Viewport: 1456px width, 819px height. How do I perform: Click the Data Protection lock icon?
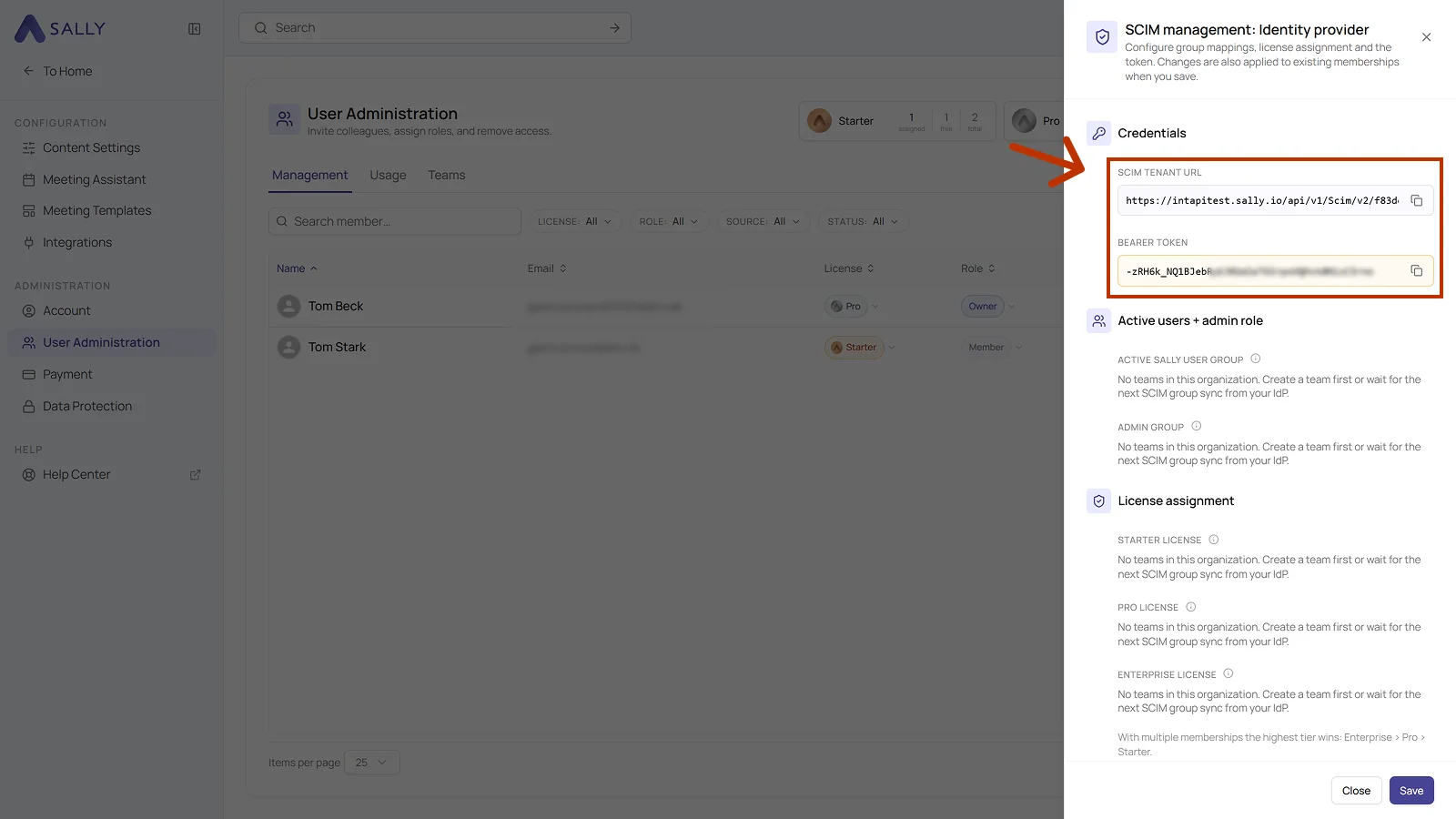click(29, 406)
